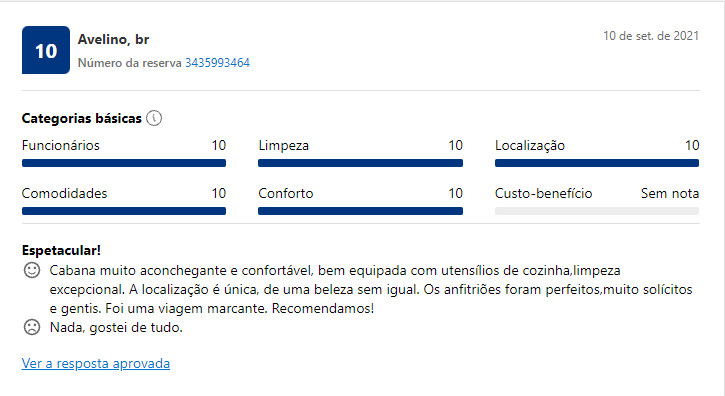Viewport: 725px width, 396px height.
Task: Click the Comodidades rating bar
Action: pyautogui.click(x=124, y=211)
